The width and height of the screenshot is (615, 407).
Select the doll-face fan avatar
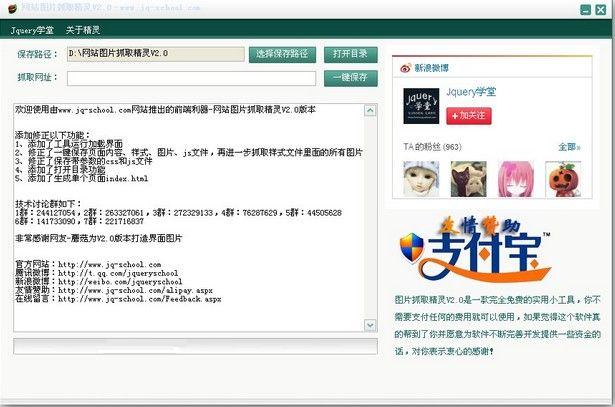421,179
